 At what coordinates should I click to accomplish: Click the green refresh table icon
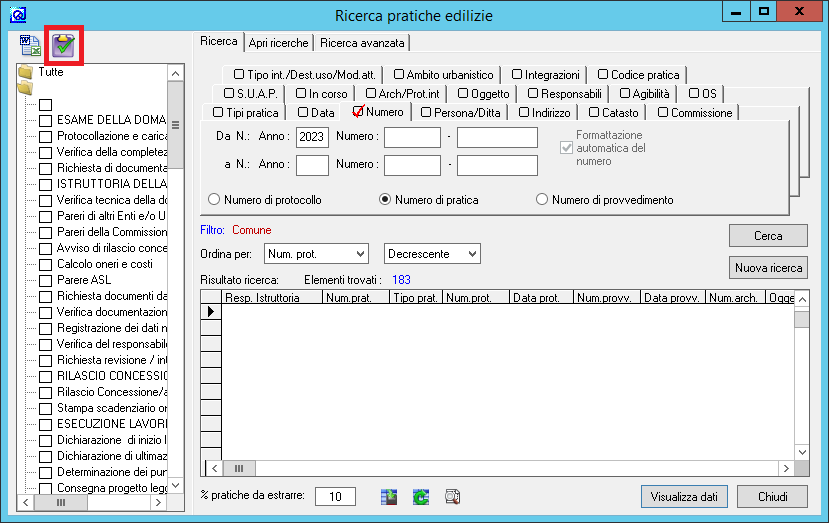point(420,496)
